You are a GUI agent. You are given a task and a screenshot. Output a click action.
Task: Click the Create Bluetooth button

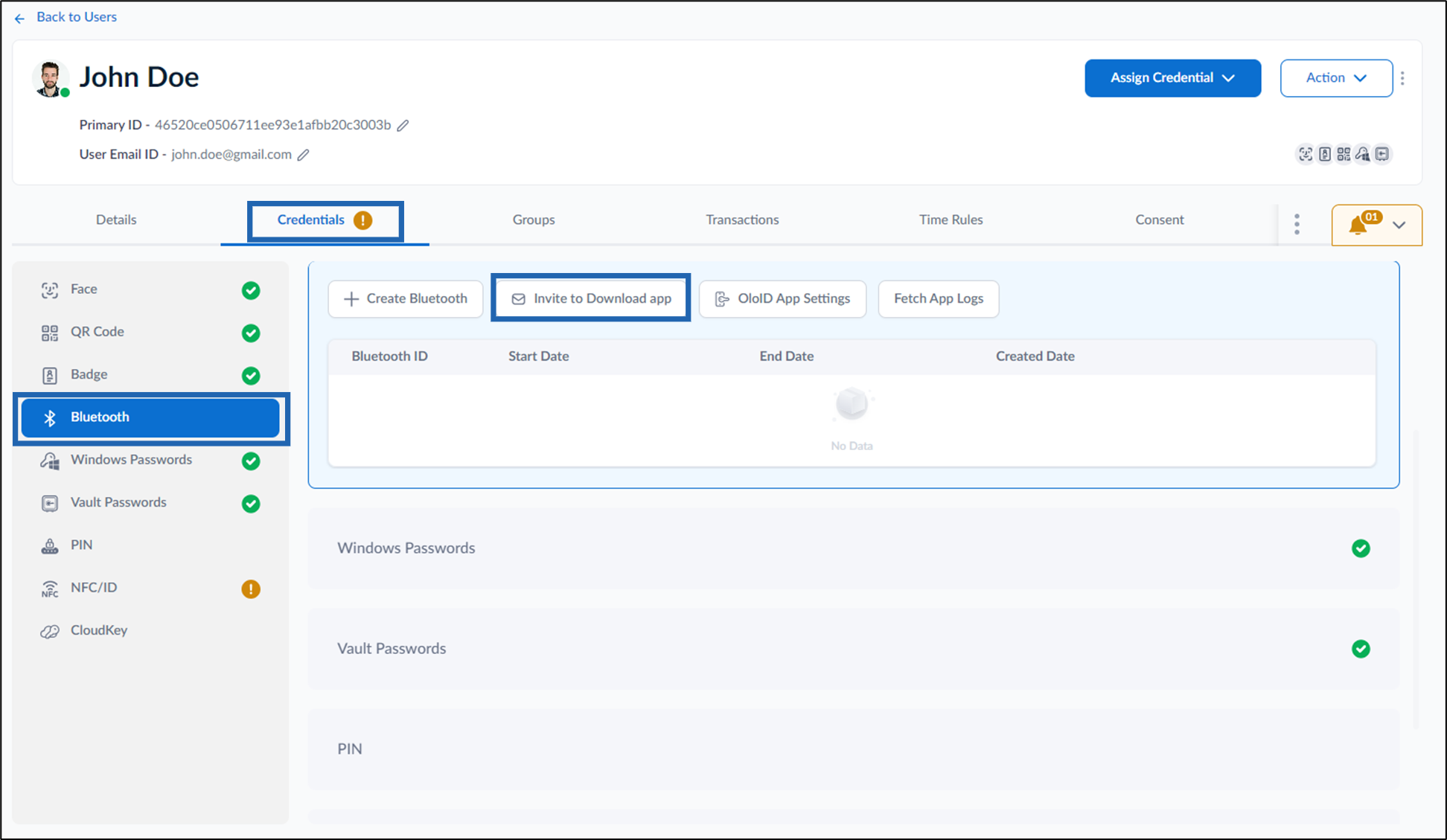pos(406,299)
